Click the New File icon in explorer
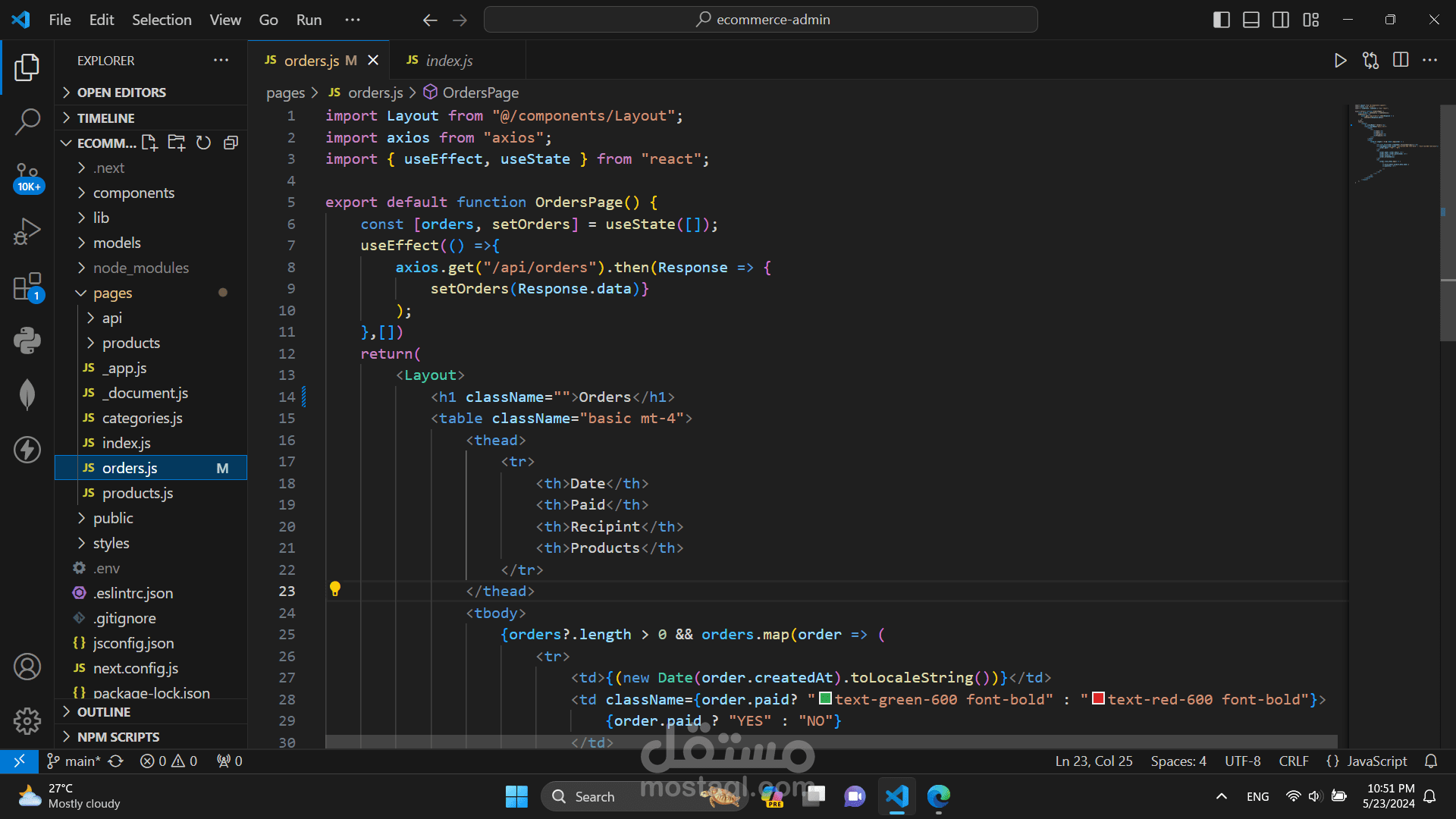 tap(149, 143)
